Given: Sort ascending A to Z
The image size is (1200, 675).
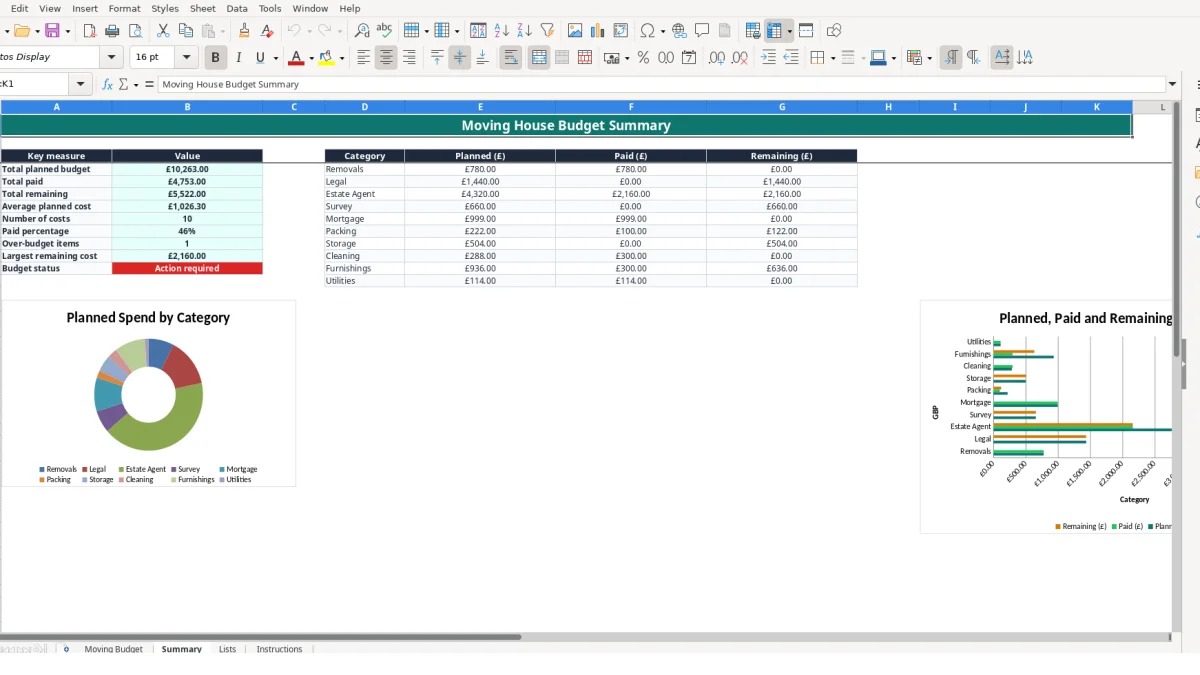Looking at the screenshot, I should pyautogui.click(x=502, y=31).
